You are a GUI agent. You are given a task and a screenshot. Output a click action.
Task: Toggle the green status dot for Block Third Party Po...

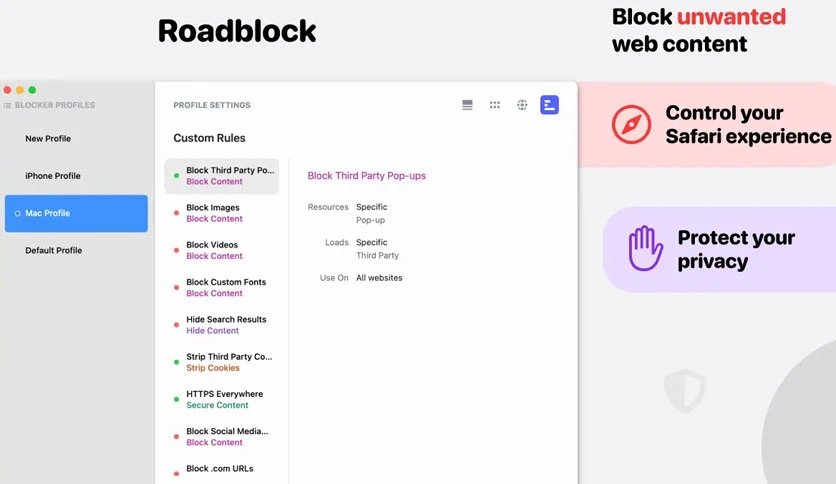pyautogui.click(x=176, y=175)
